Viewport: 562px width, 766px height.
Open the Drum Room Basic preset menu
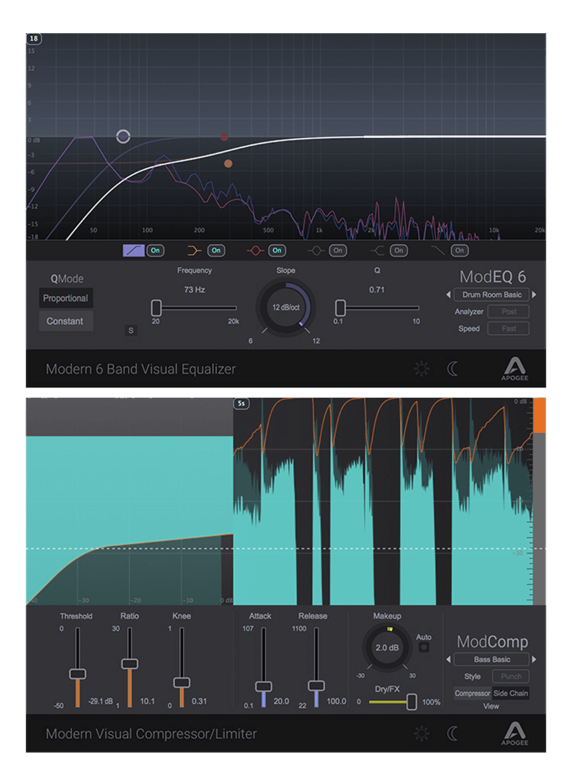pyautogui.click(x=492, y=295)
